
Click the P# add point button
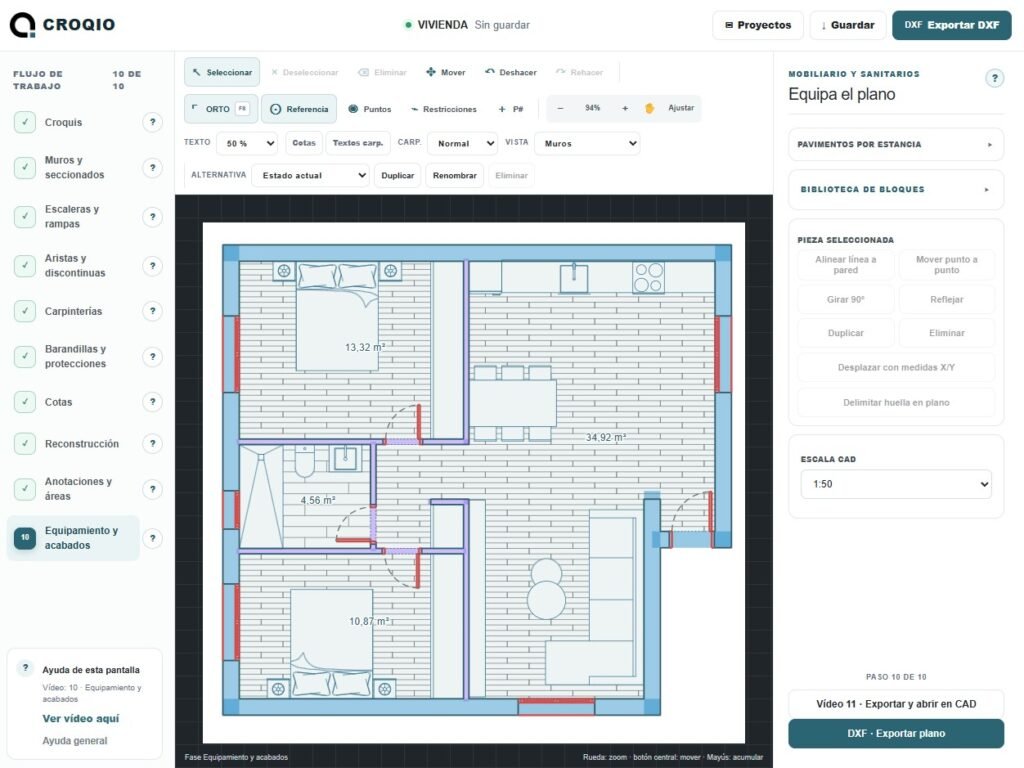point(511,109)
